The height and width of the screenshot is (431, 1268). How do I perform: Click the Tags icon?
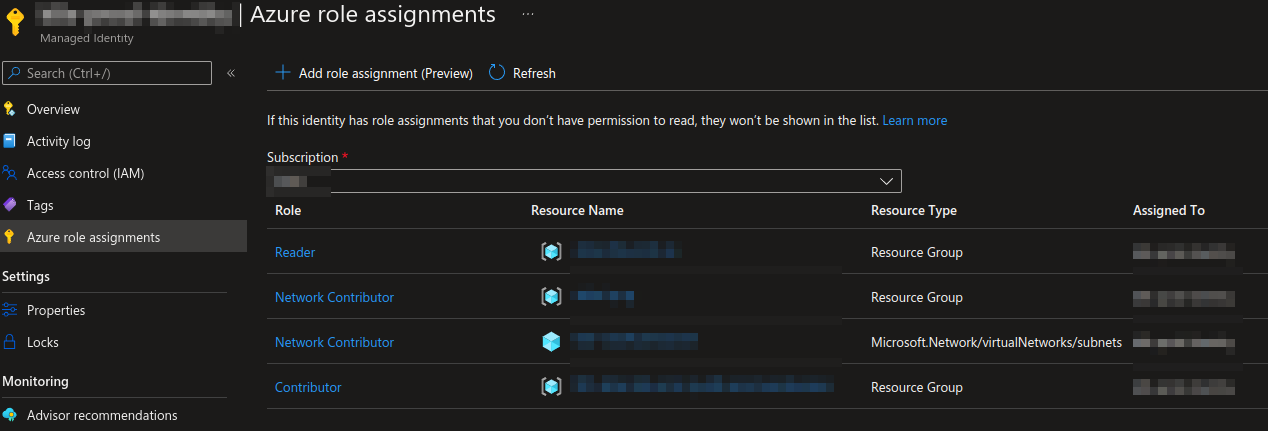pyautogui.click(x=10, y=205)
